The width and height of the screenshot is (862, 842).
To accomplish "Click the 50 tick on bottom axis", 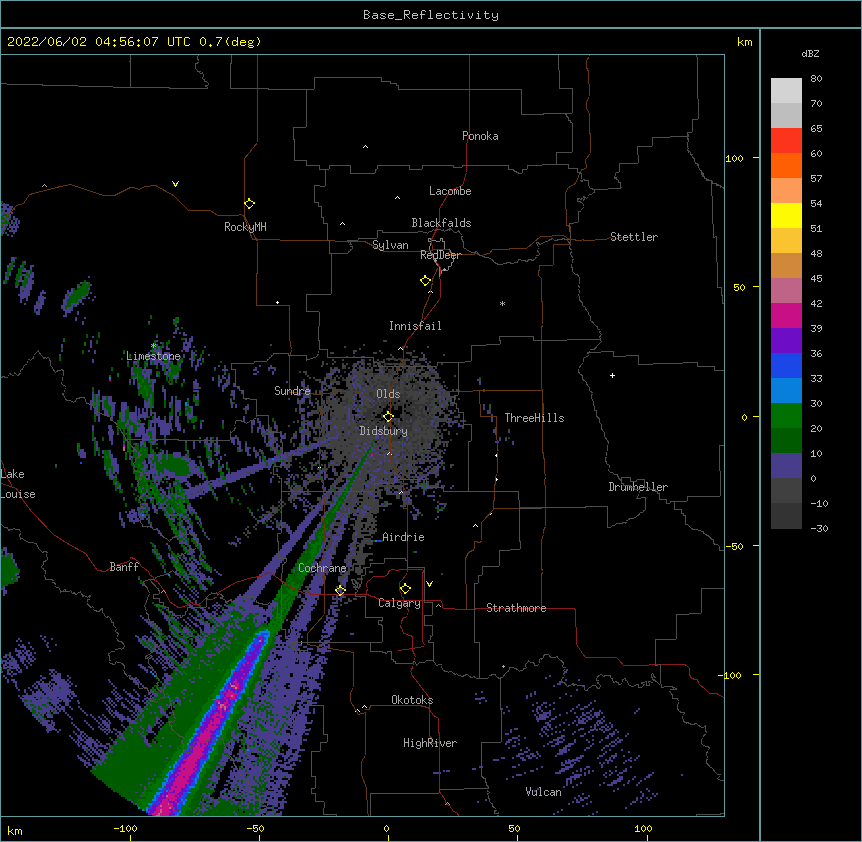I will click(x=514, y=829).
